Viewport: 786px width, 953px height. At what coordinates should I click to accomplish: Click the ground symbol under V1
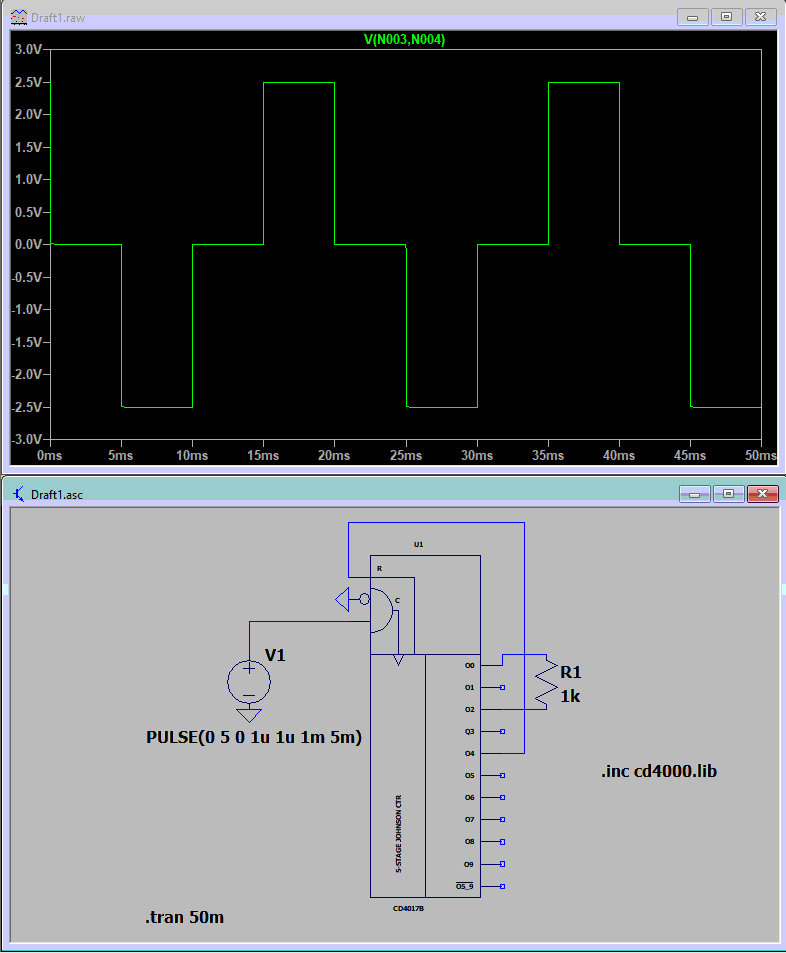click(x=249, y=715)
